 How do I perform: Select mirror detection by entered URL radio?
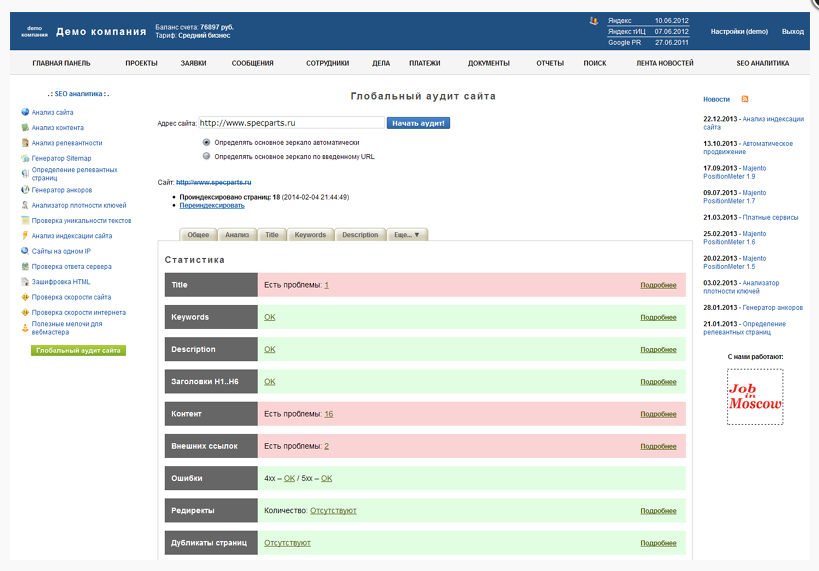207,156
